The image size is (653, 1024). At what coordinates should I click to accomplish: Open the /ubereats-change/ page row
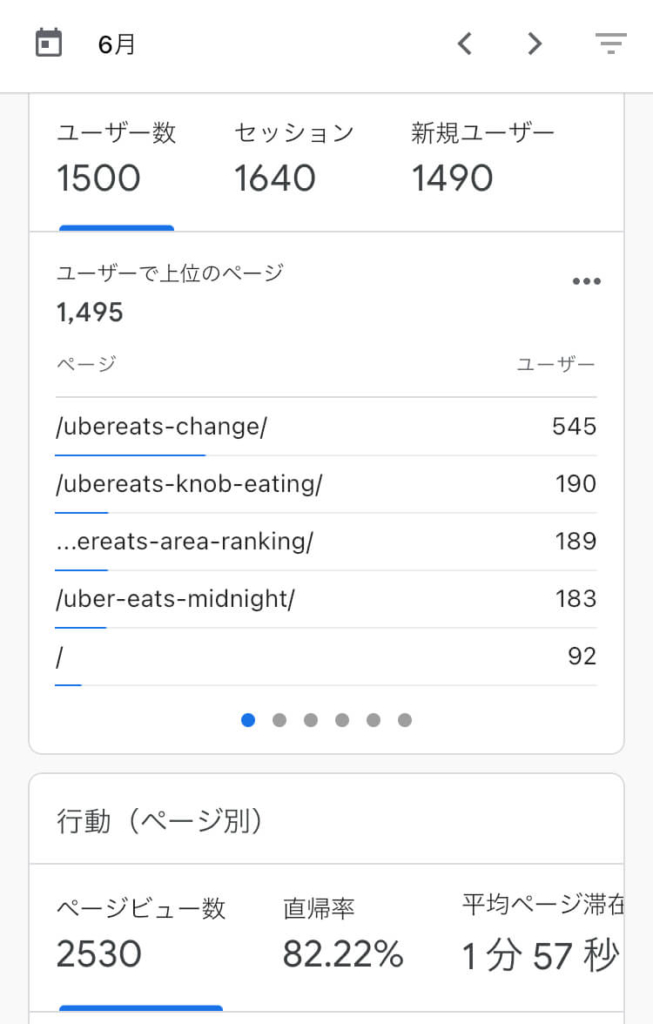[x=326, y=427]
